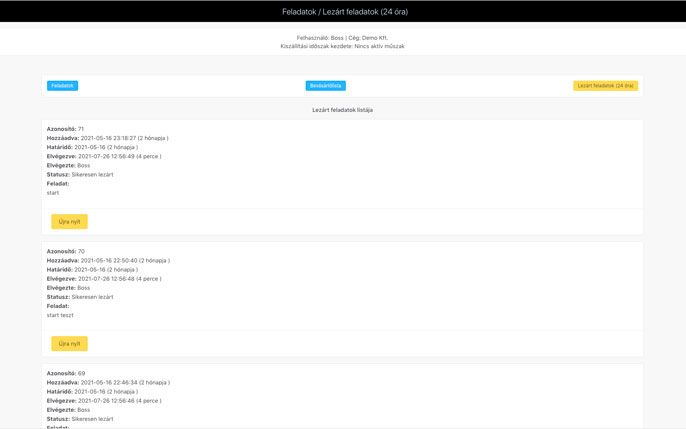Open the Bevásárlólista button
Image resolution: width=686 pixels, height=429 pixels.
(x=325, y=86)
